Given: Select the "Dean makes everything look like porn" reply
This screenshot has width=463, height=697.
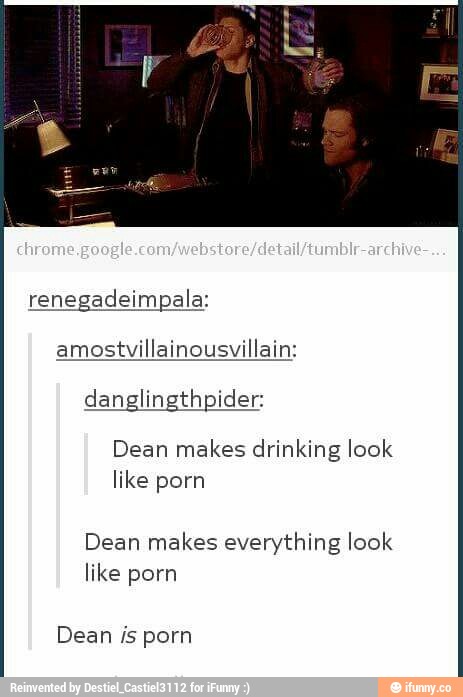Looking at the screenshot, I should [x=238, y=557].
